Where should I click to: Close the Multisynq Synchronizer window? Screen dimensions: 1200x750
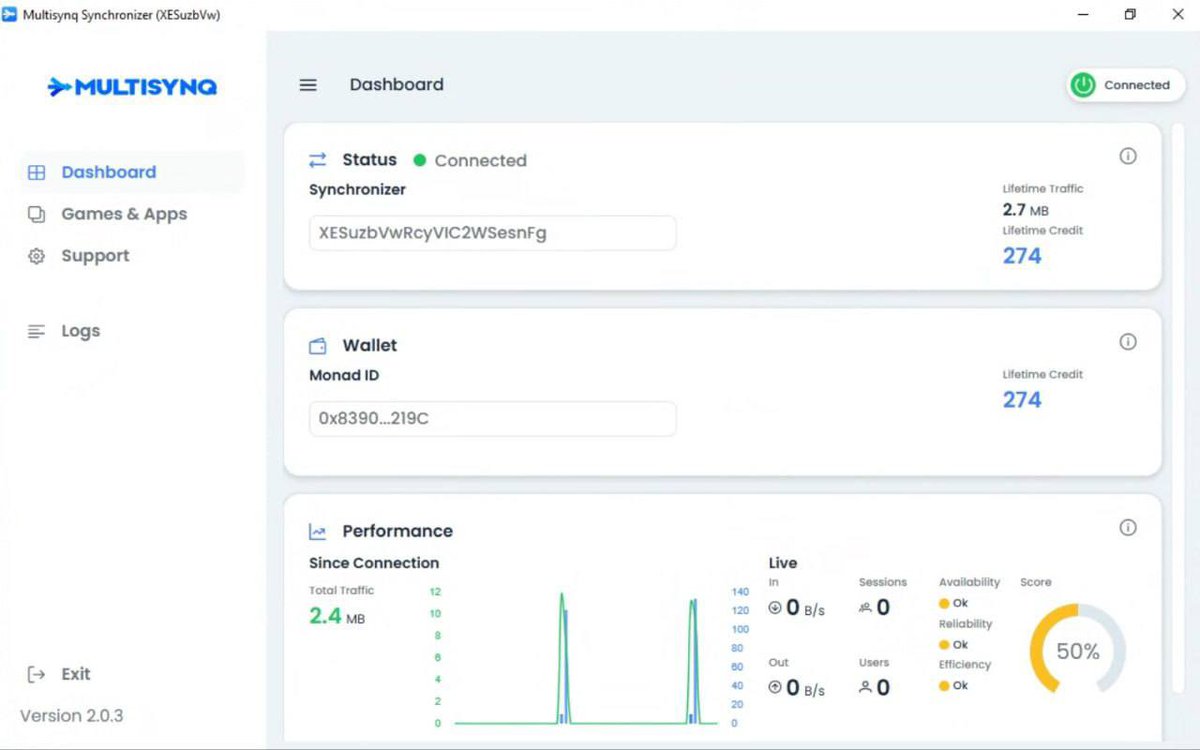(1177, 14)
